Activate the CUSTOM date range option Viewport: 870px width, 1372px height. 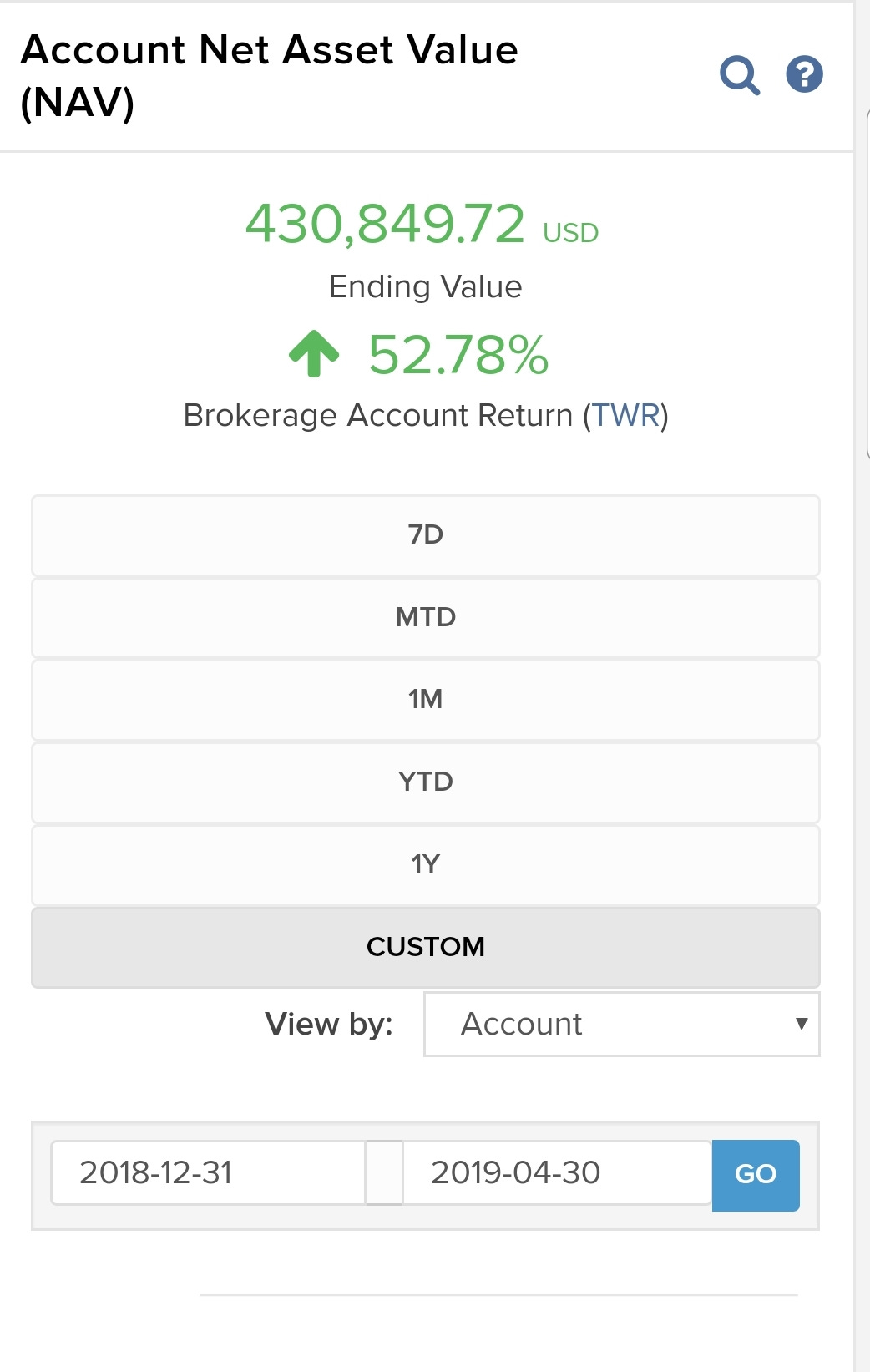pyautogui.click(x=426, y=947)
